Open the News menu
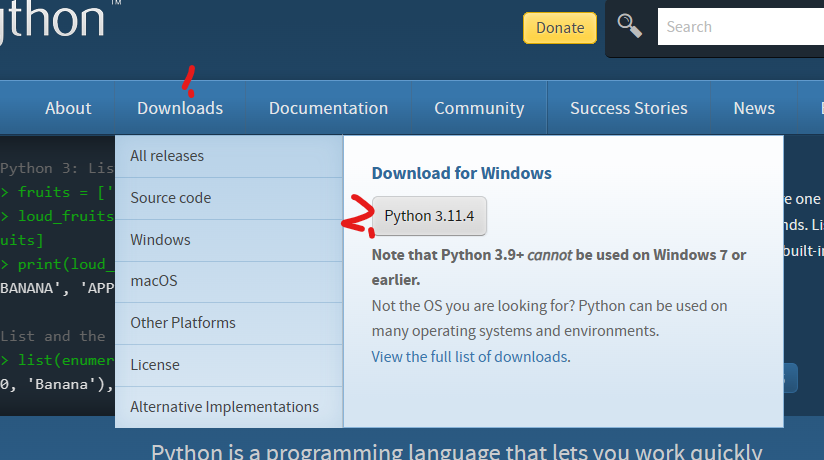The width and height of the screenshot is (824, 460). click(754, 108)
